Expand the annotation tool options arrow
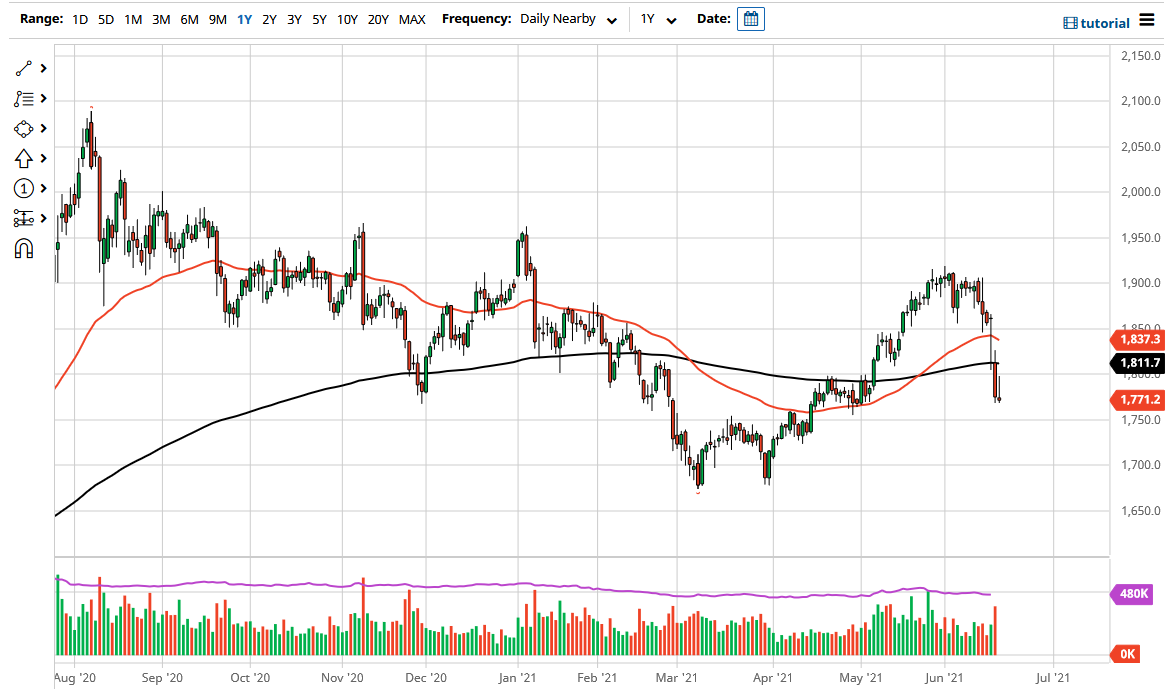 click(x=43, y=98)
